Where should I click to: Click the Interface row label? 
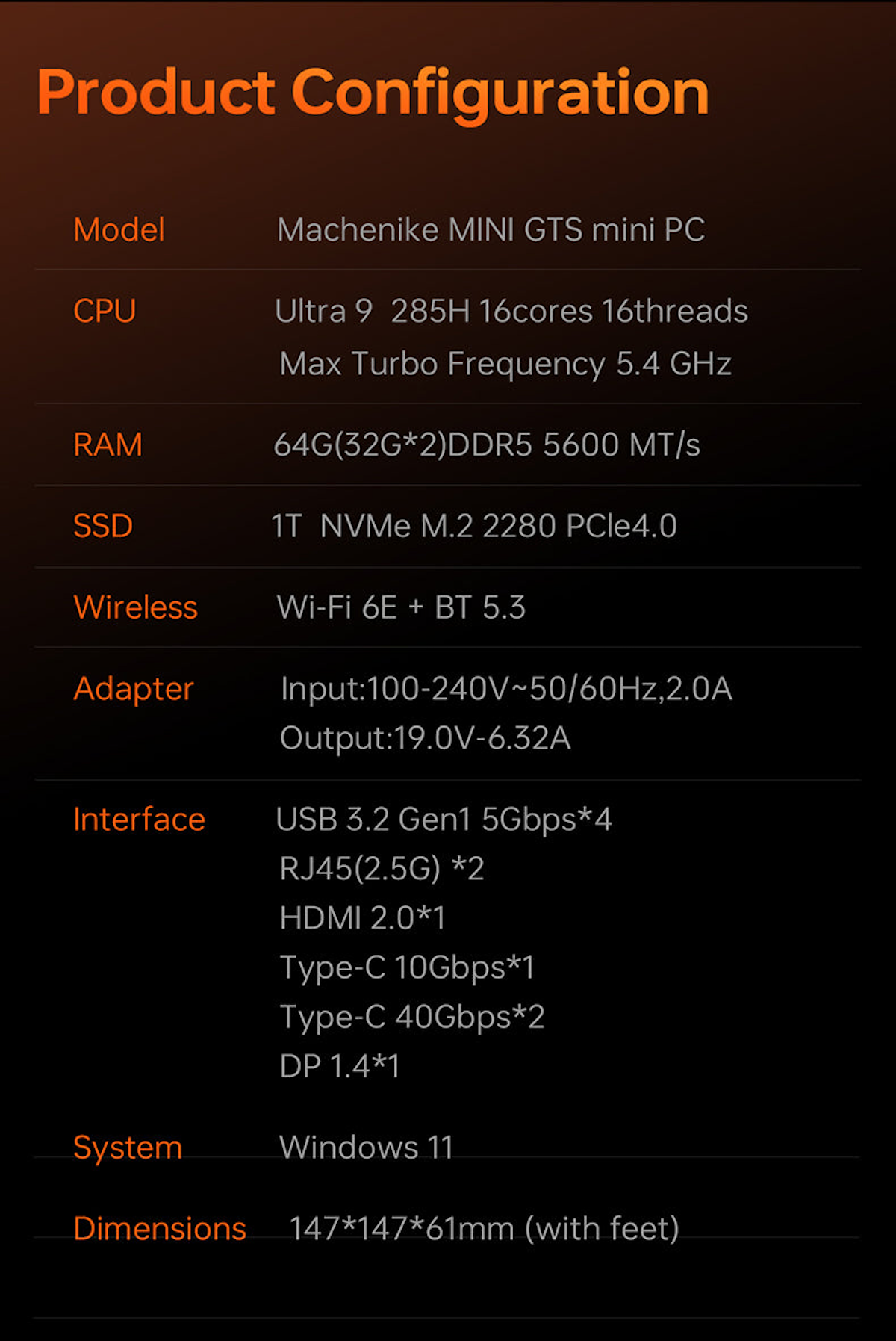point(139,820)
